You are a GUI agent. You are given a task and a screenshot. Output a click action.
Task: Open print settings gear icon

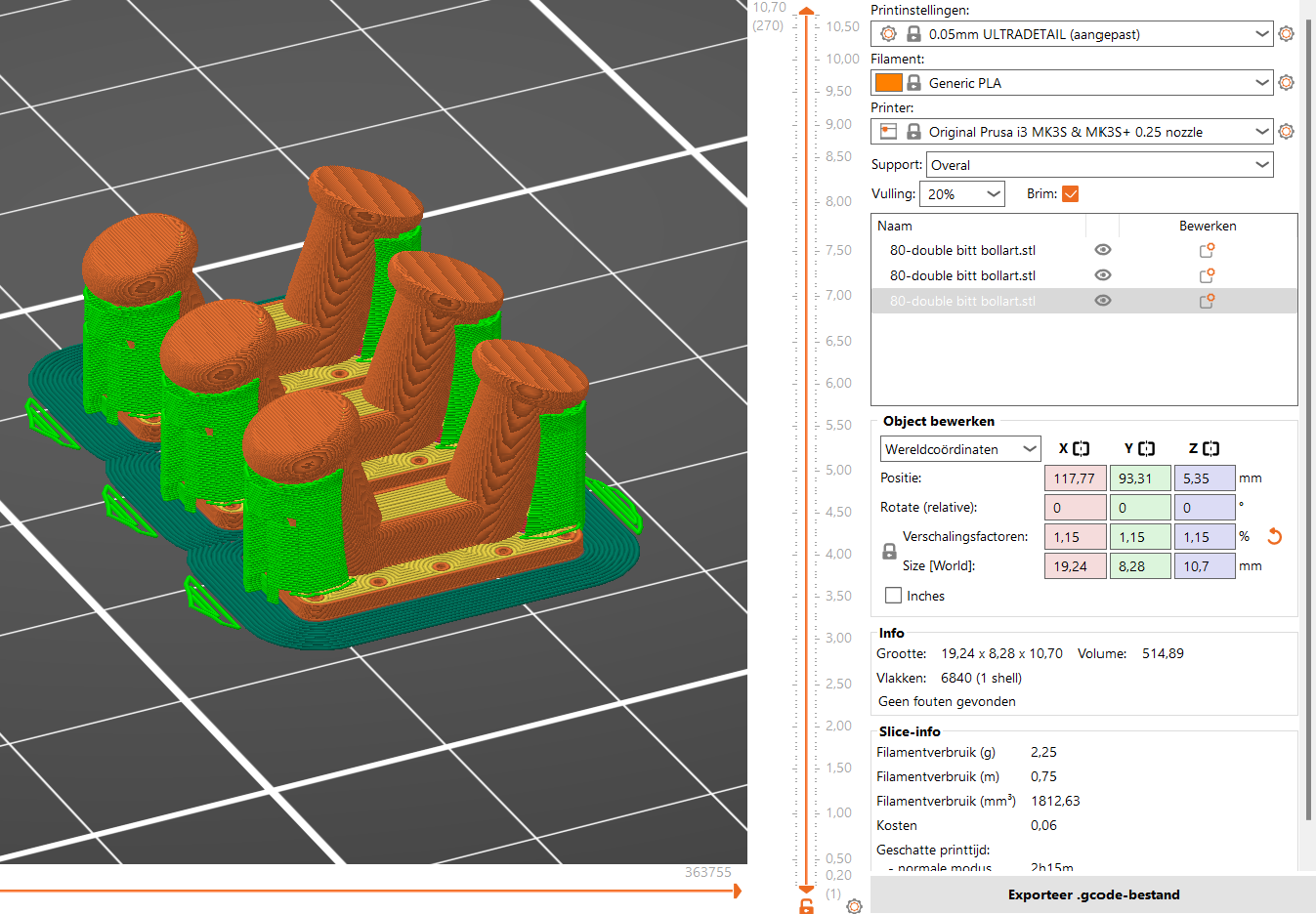click(1286, 34)
